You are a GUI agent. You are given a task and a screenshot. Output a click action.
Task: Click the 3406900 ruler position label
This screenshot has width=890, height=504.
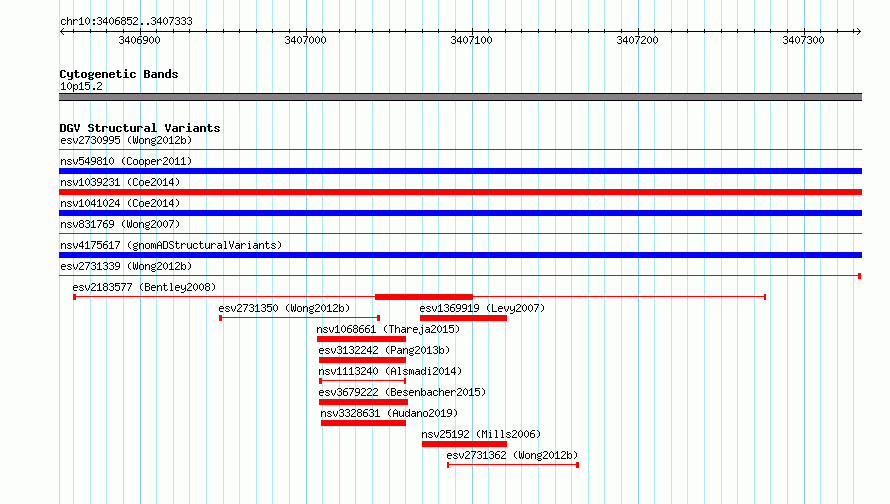pyautogui.click(x=139, y=40)
